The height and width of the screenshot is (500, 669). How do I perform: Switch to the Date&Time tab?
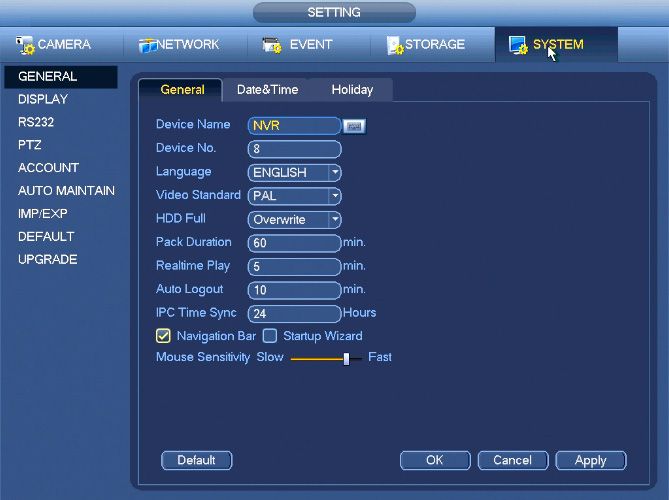pyautogui.click(x=268, y=90)
